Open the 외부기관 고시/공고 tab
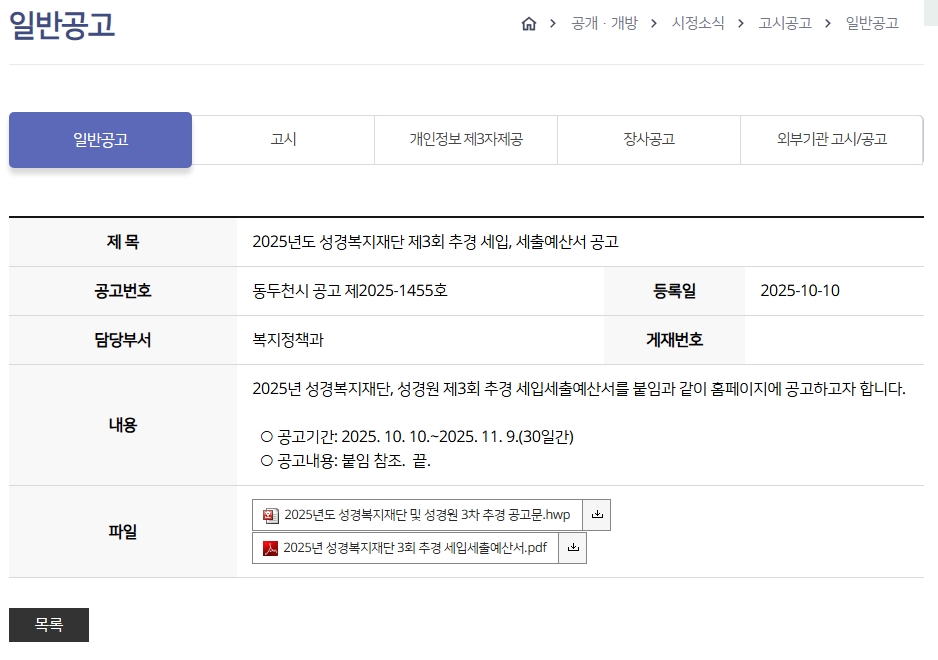Viewport: 938px width, 660px height. (831, 140)
